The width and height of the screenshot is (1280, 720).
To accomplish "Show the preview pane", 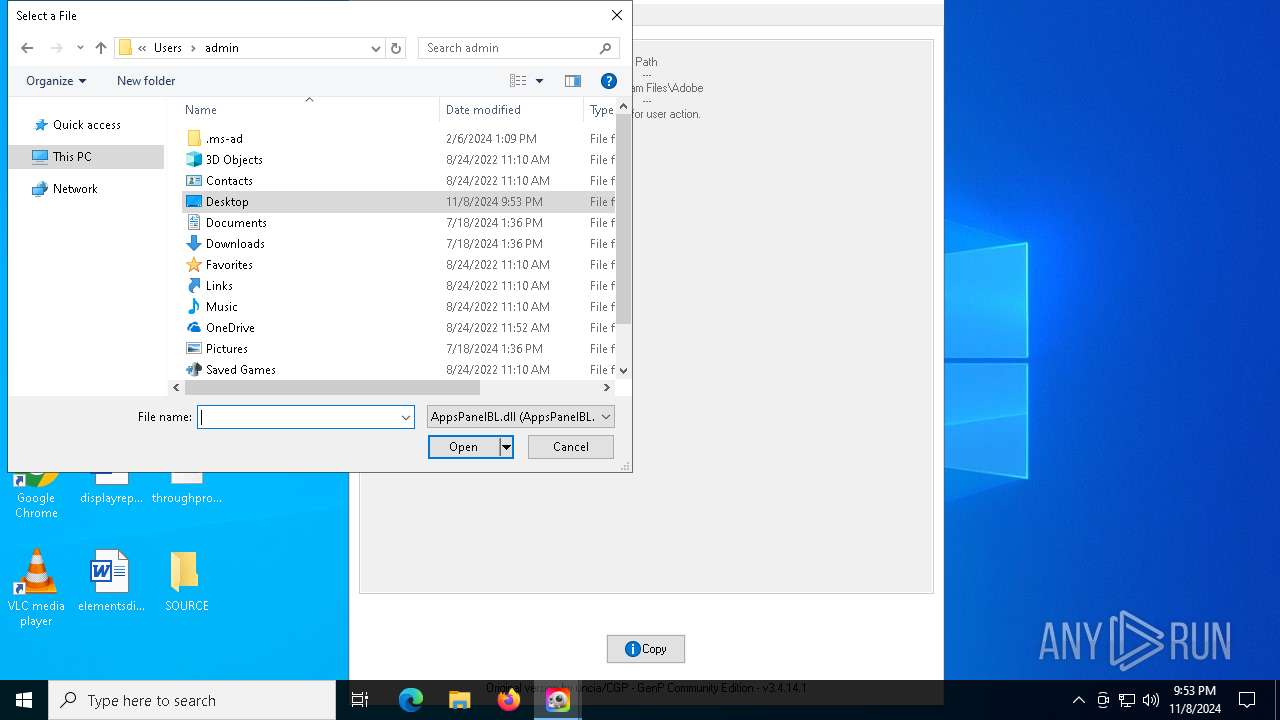I will (x=573, y=81).
